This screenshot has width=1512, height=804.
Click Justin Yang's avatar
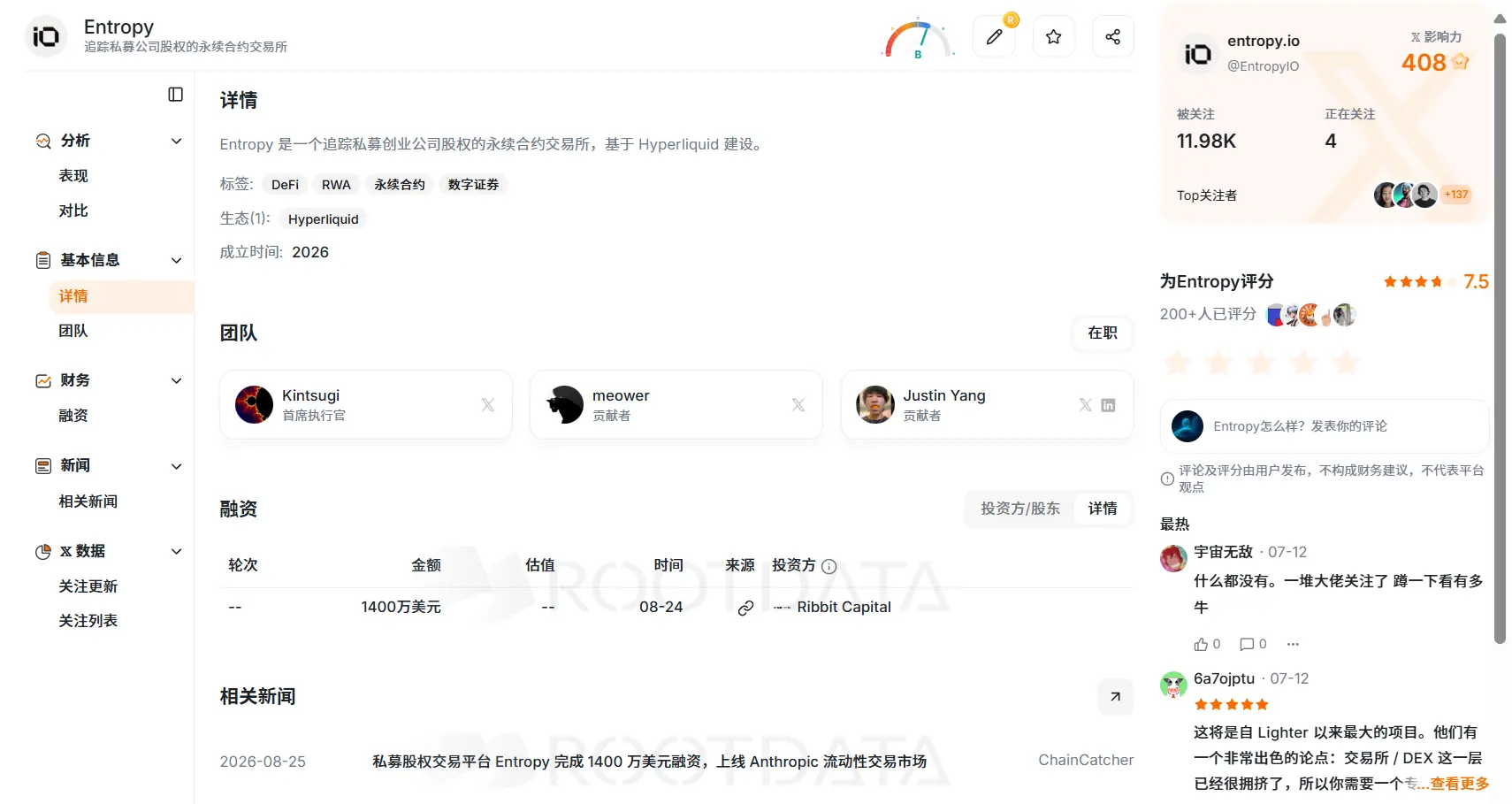pyautogui.click(x=875, y=405)
